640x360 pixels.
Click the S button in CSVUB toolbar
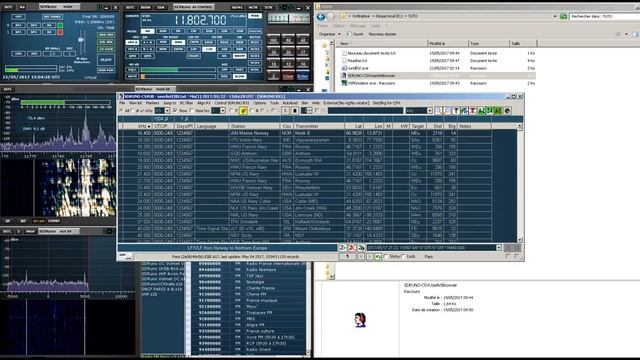point(285,111)
